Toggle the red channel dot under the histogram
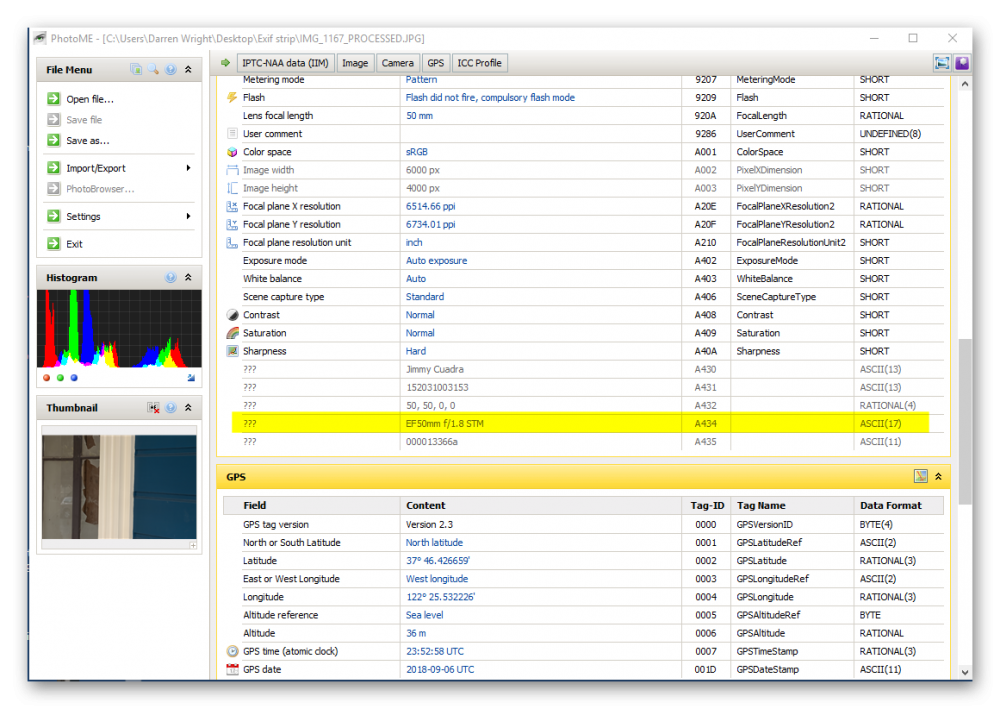The height and width of the screenshot is (709, 1000). tap(45, 378)
